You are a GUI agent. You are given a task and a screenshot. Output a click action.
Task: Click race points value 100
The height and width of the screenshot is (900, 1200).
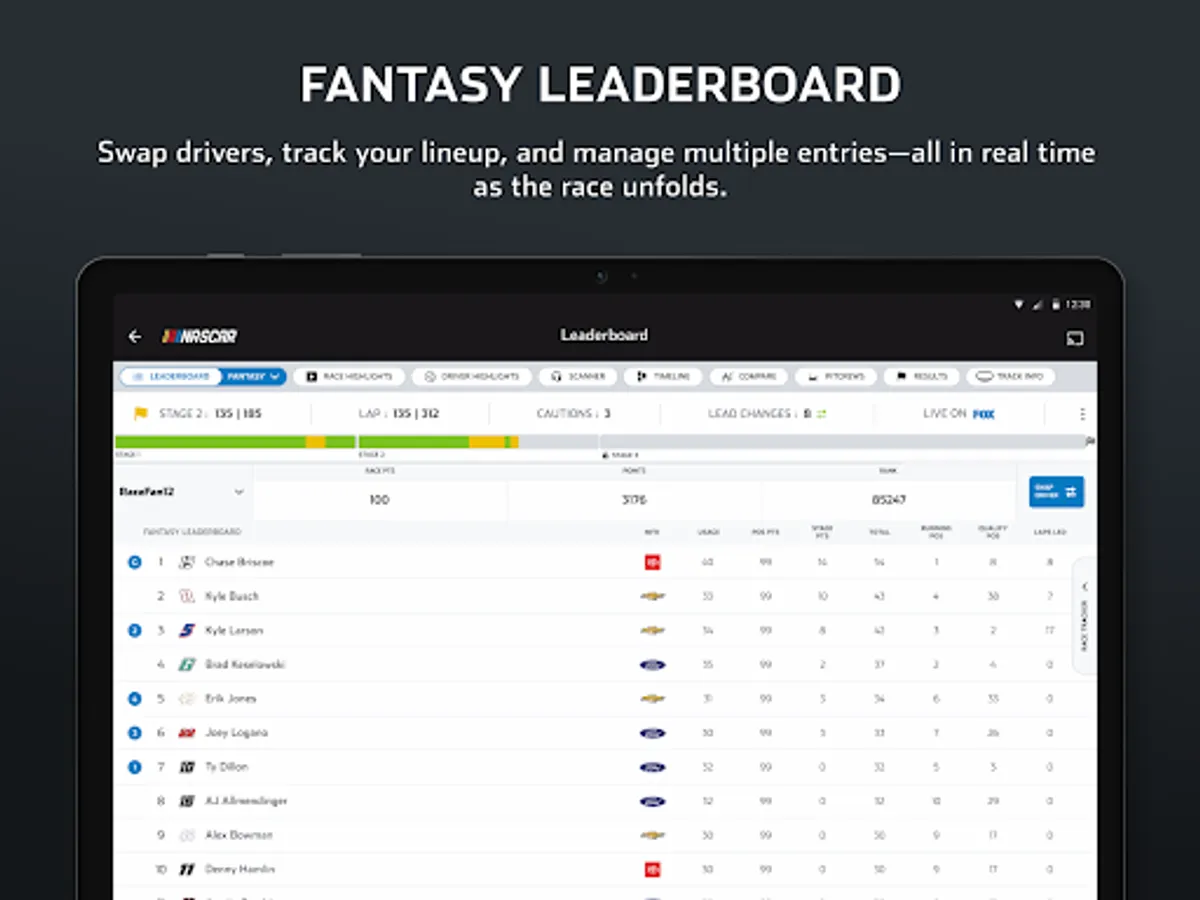(379, 500)
